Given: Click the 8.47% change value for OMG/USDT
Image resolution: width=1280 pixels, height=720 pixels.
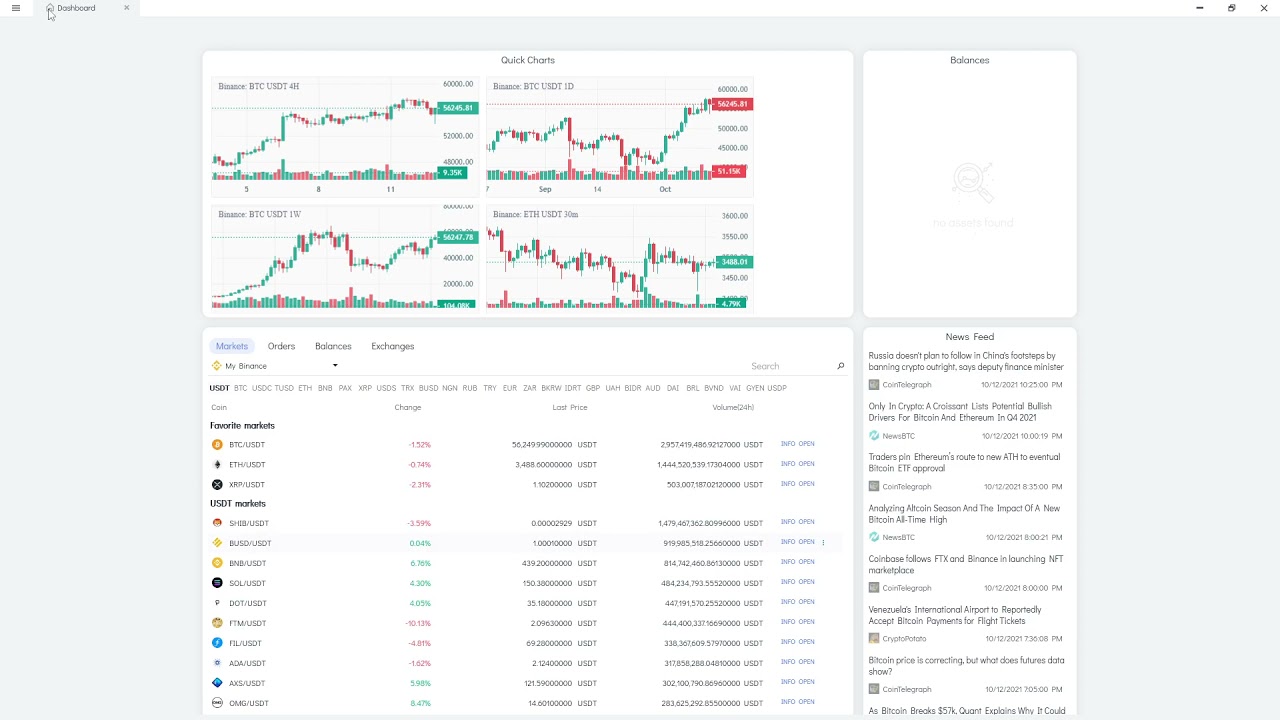Looking at the screenshot, I should (420, 703).
